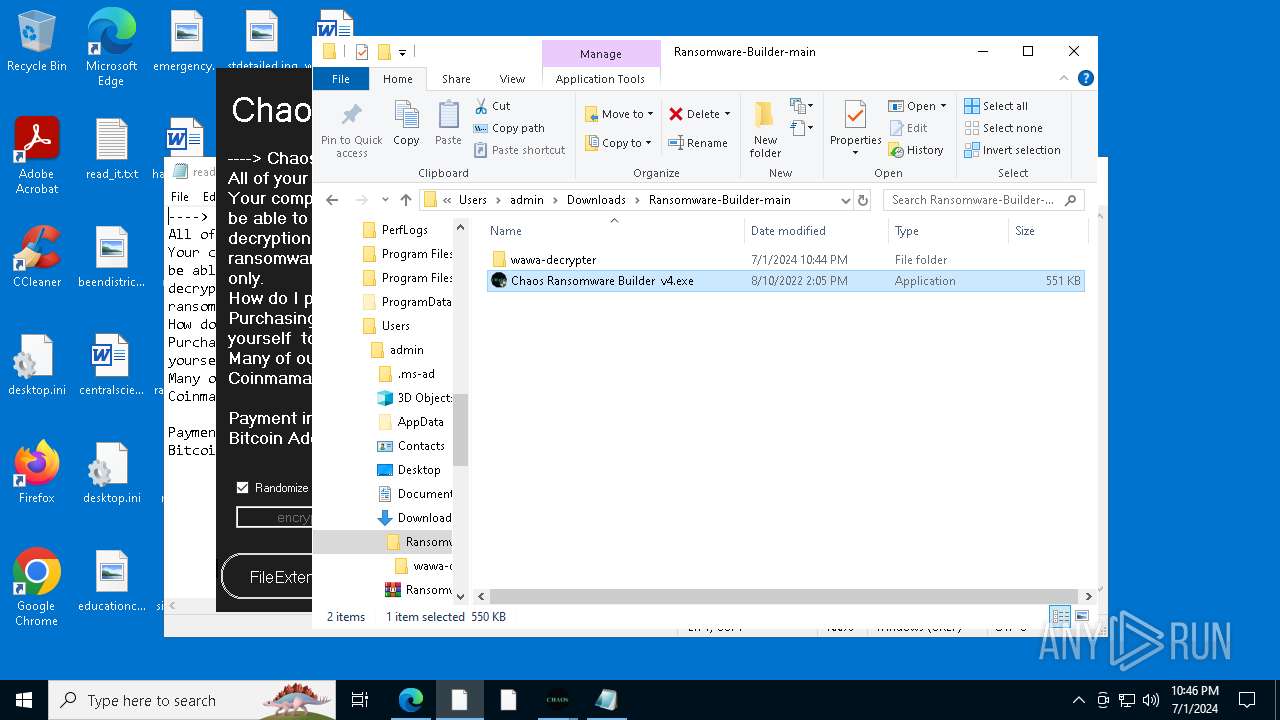This screenshot has height=720, width=1280.
Task: Open File menu in Notepad window
Action: [180, 197]
